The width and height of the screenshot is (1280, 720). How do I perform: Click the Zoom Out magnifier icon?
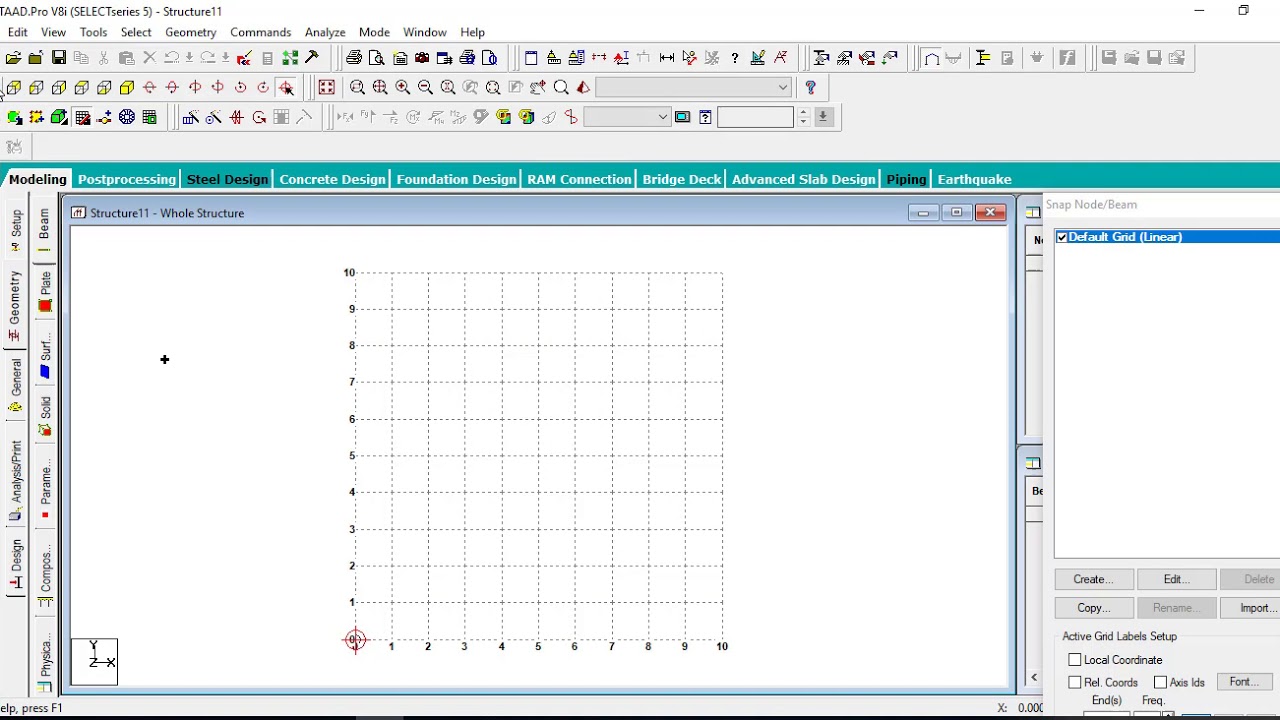click(425, 88)
